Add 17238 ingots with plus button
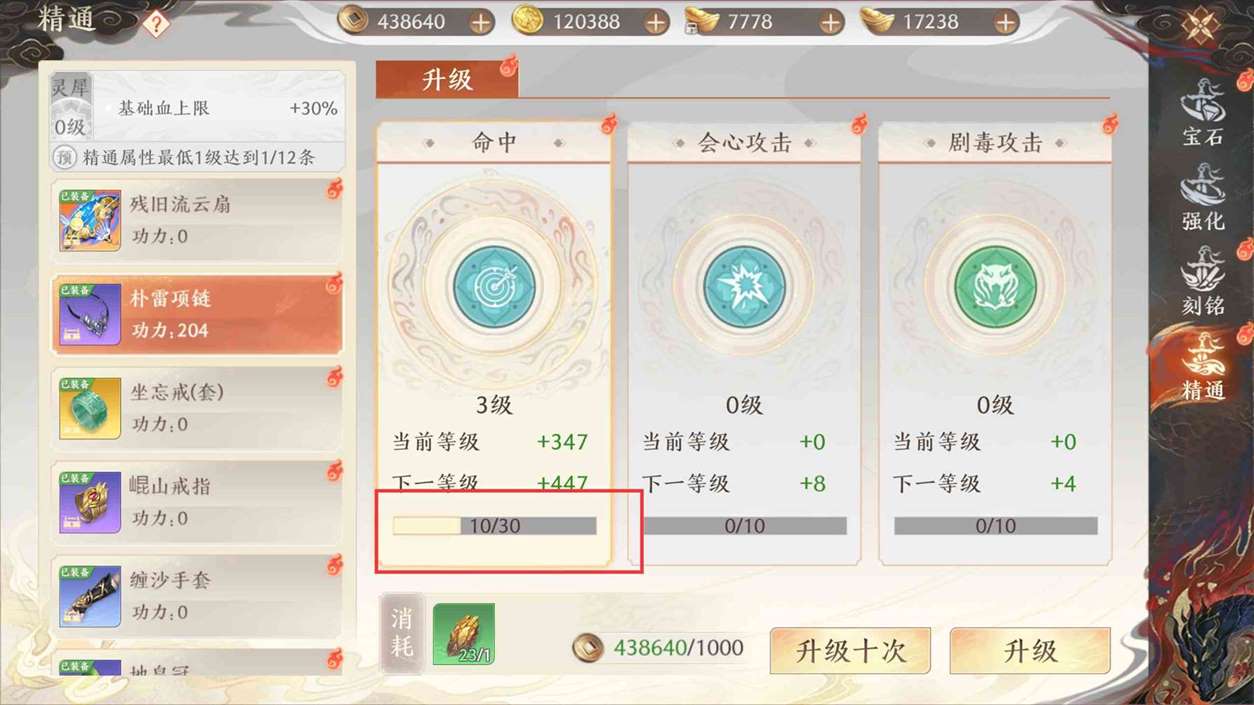The image size is (1254, 705). (x=1006, y=22)
